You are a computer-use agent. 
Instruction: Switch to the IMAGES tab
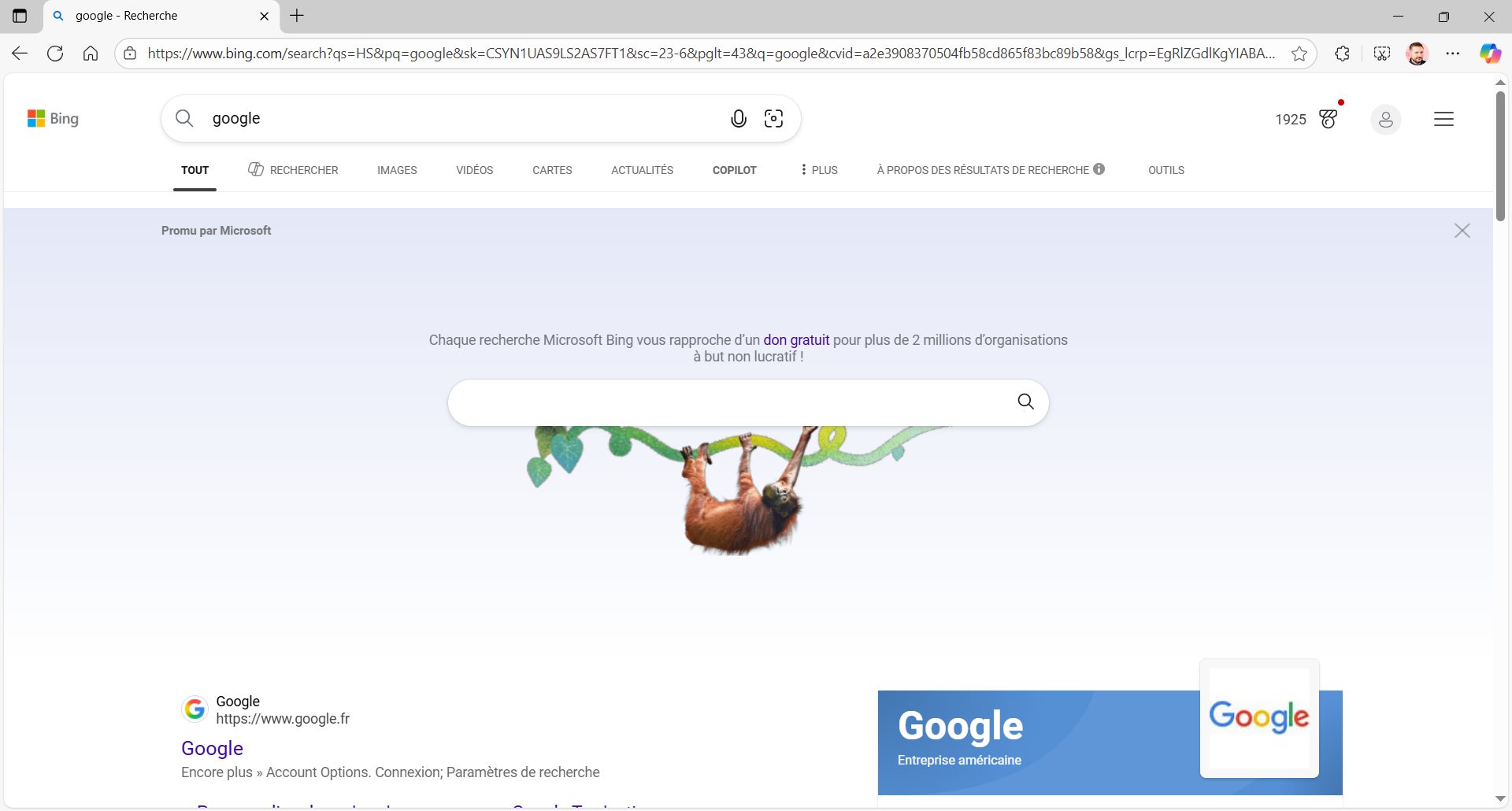[397, 169]
